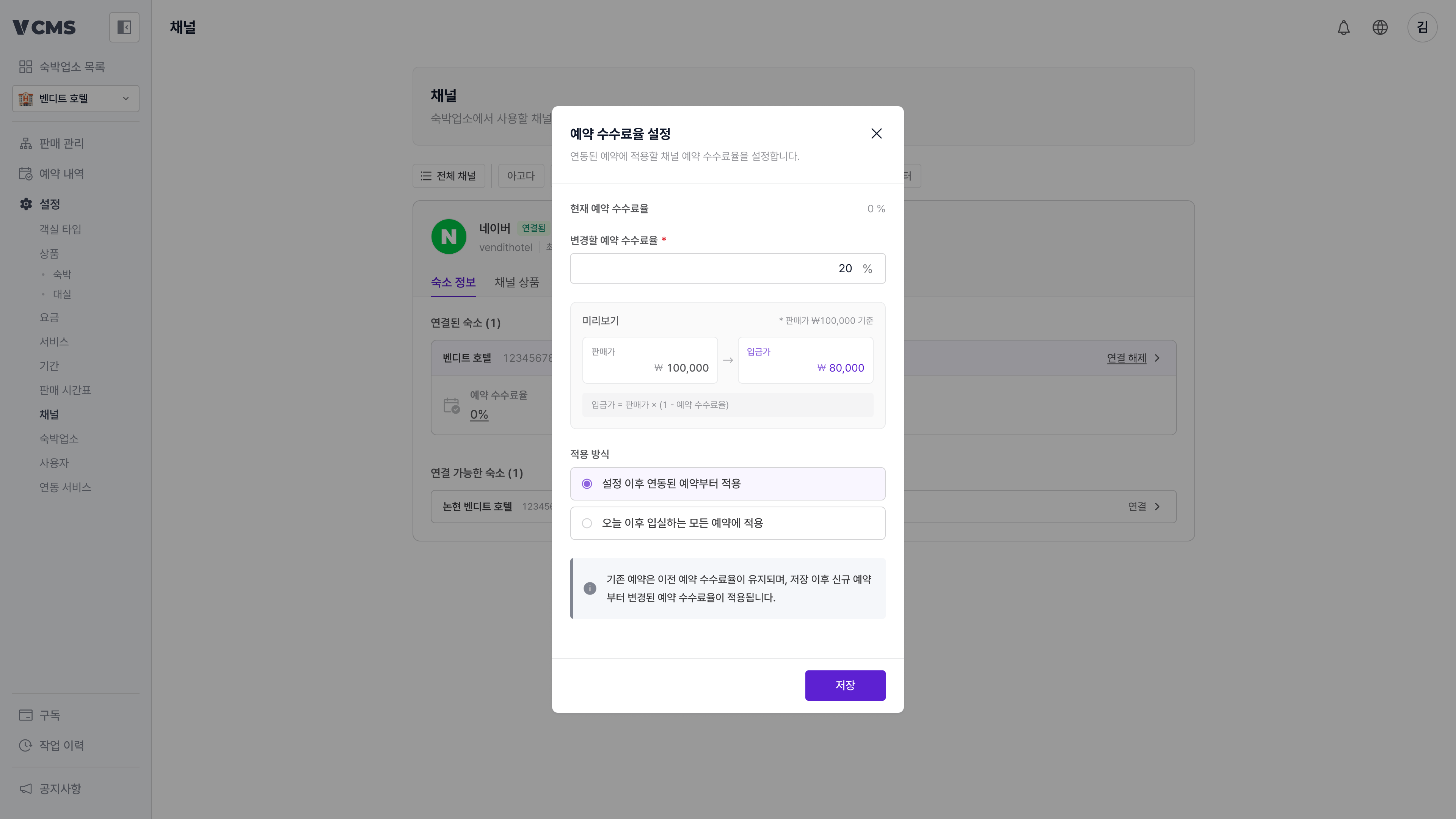Click the 연결됨 status badge

533,228
